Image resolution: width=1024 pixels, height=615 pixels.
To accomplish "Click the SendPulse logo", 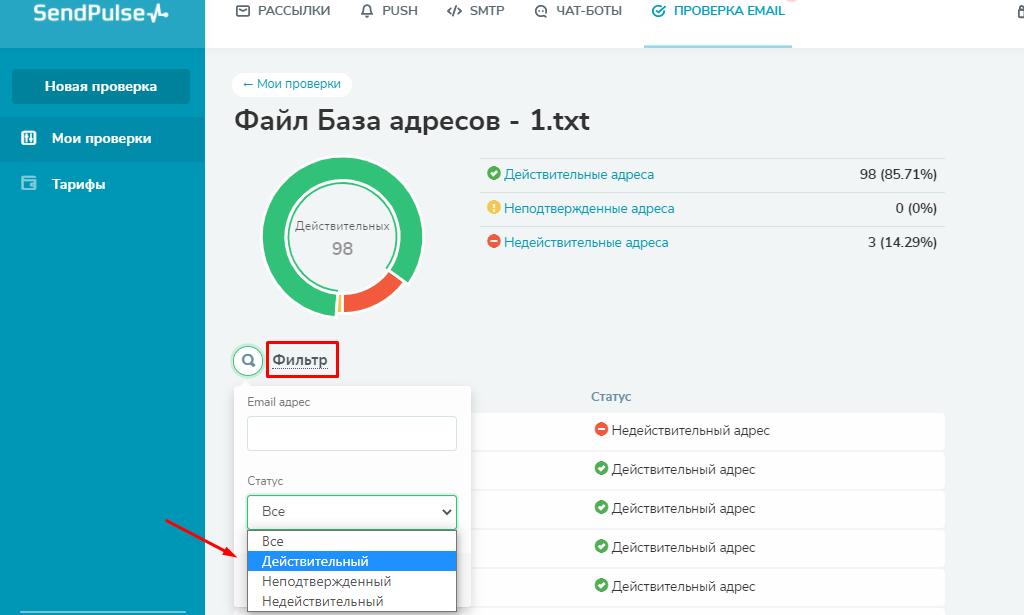I will click(x=101, y=13).
